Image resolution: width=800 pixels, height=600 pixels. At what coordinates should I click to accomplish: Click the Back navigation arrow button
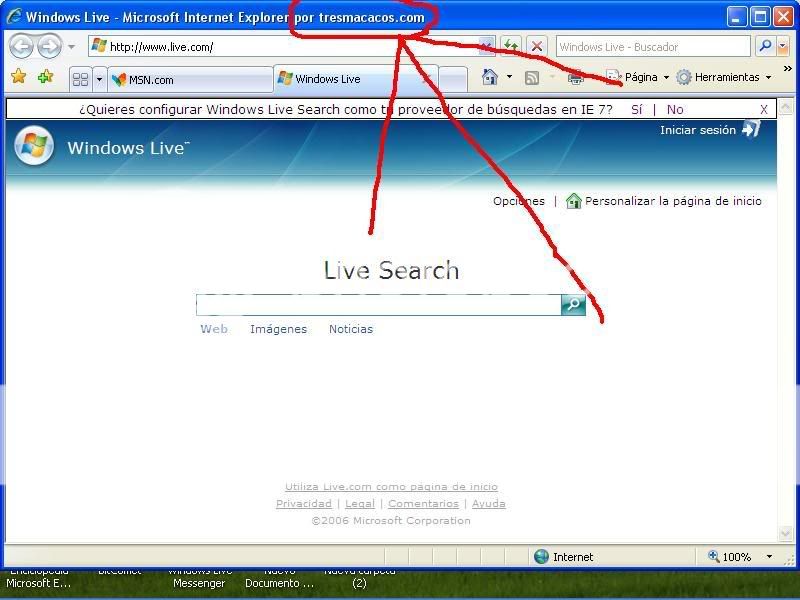point(21,46)
